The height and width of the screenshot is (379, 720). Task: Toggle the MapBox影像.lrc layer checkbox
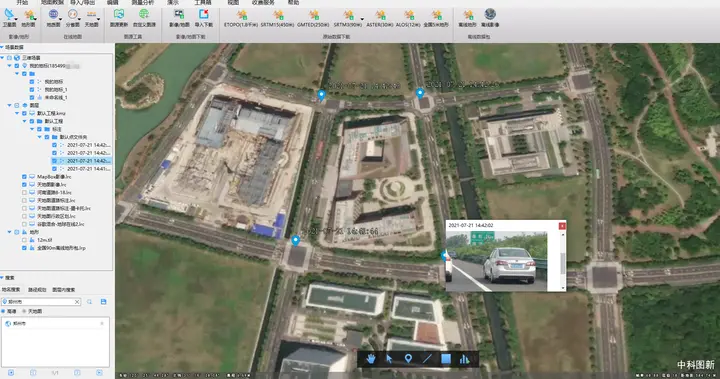click(x=24, y=176)
